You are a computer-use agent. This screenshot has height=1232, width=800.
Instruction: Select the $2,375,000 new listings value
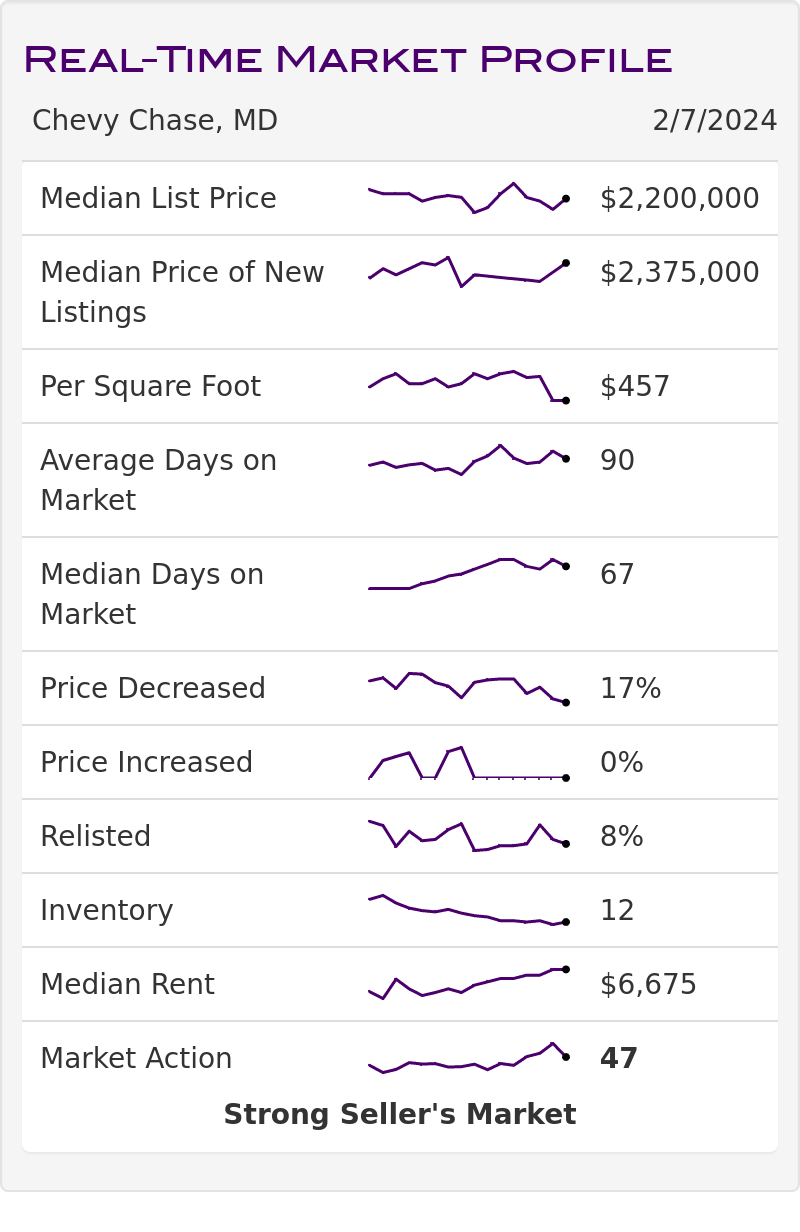[x=679, y=273]
